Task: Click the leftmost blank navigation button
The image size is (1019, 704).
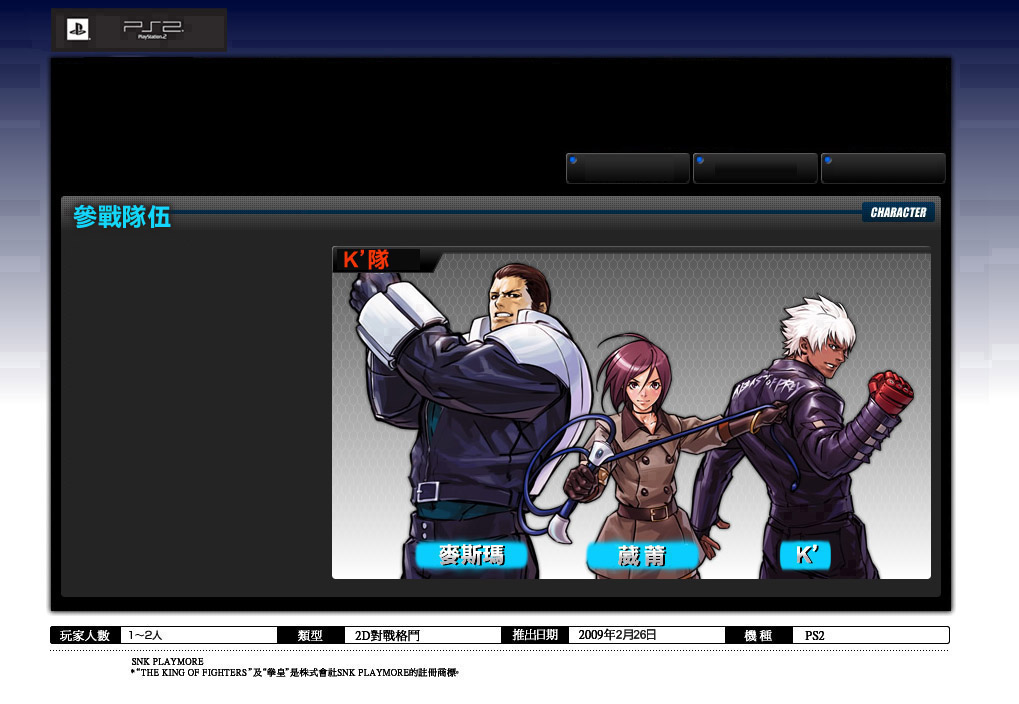Action: [x=627, y=168]
